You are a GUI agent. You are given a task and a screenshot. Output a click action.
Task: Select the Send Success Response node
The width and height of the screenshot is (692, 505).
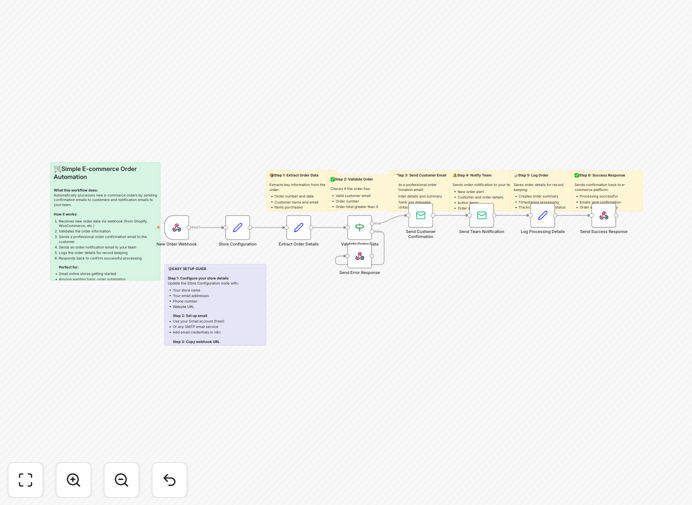tap(604, 215)
